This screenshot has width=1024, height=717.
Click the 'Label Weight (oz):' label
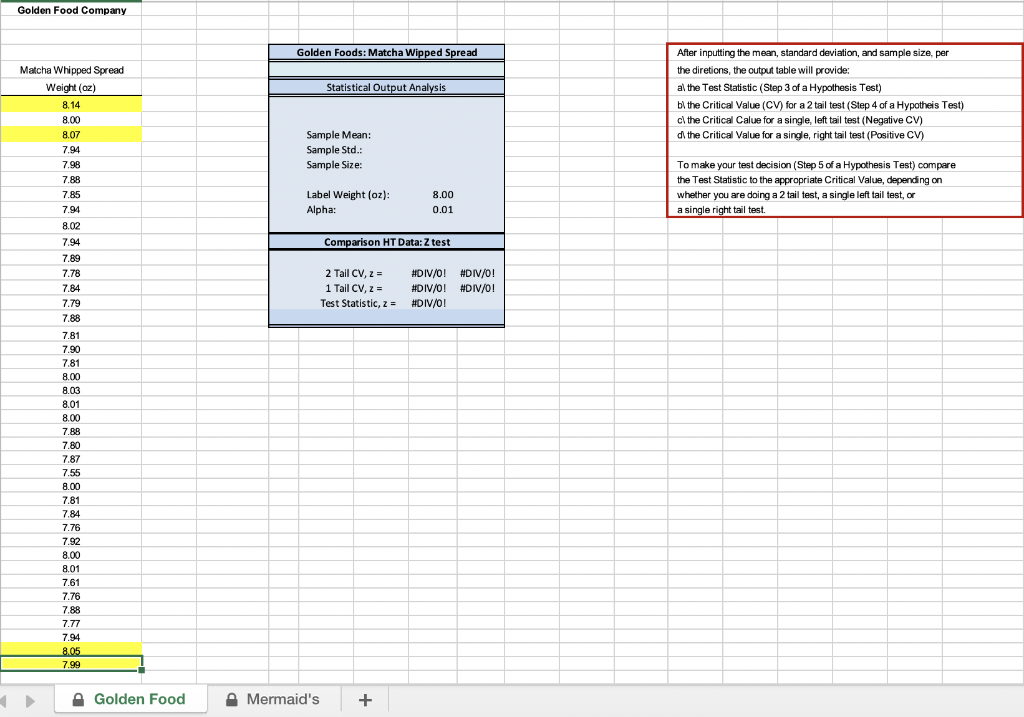[x=347, y=195]
